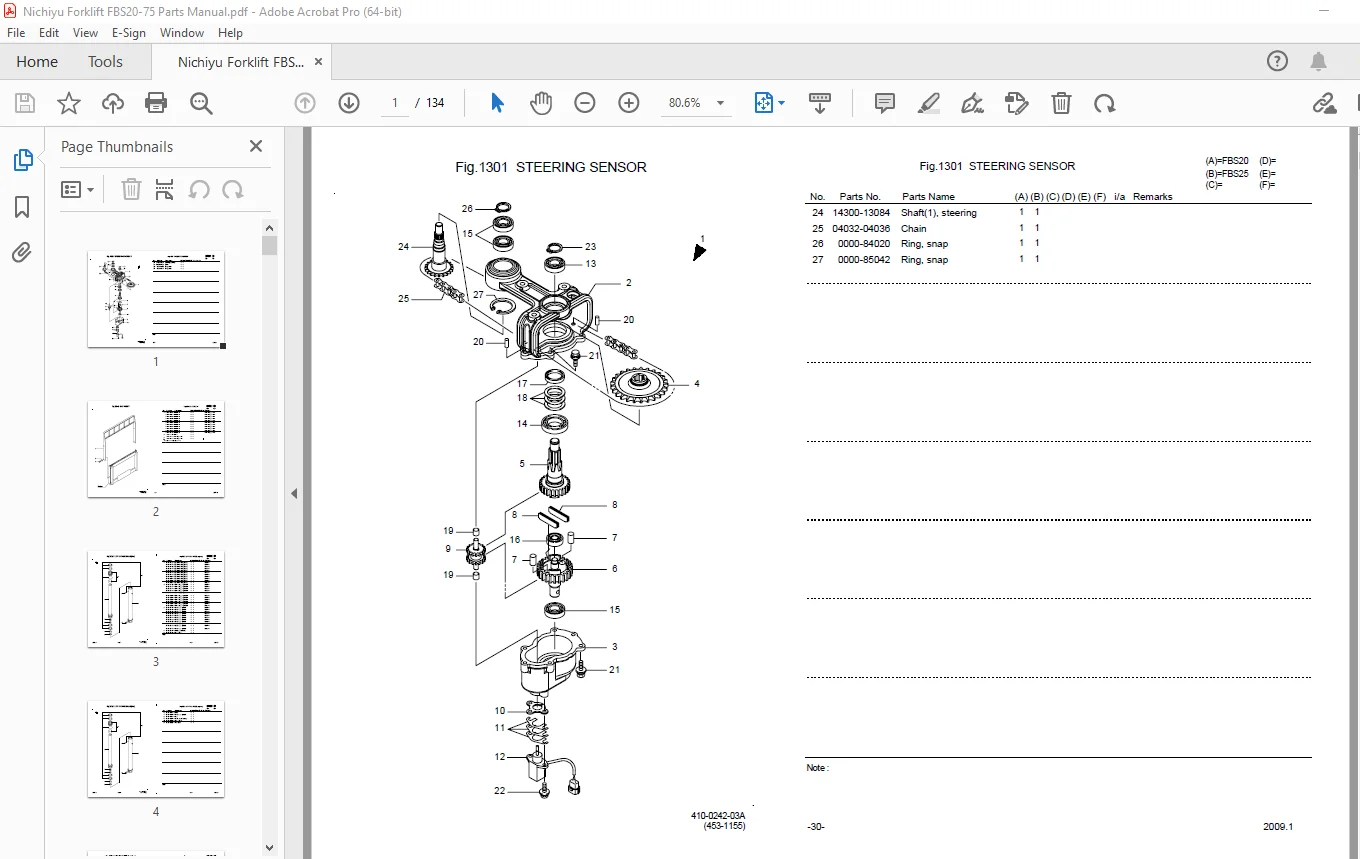Select the Highlight text tool

pos(929,103)
